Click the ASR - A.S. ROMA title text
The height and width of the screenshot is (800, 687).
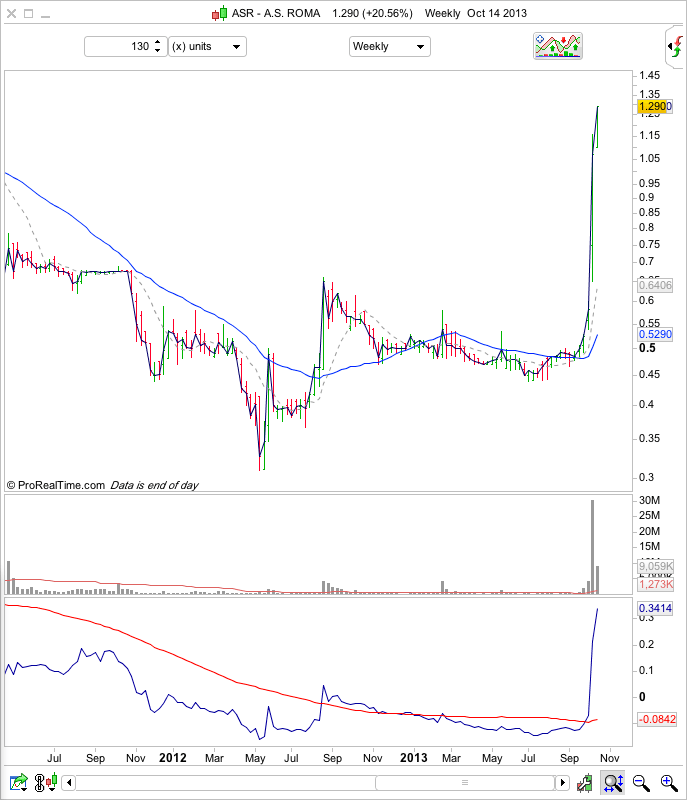click(x=276, y=13)
